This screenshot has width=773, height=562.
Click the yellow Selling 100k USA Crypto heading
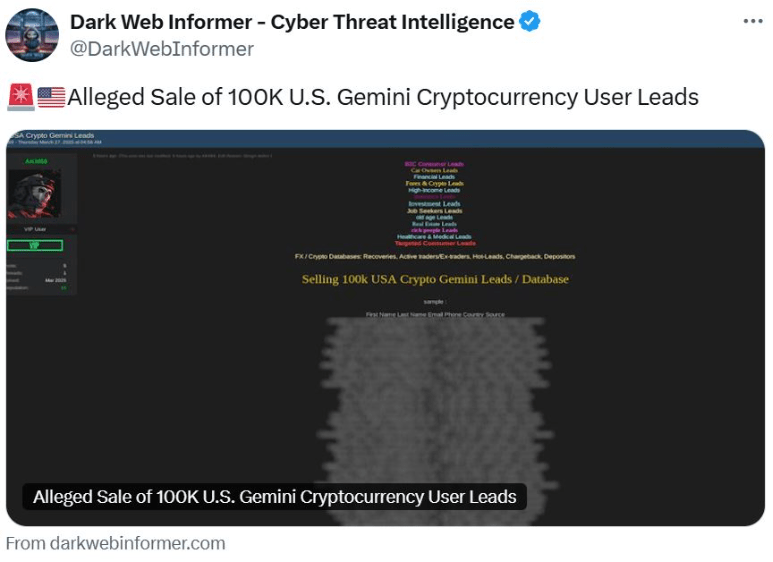click(x=435, y=279)
